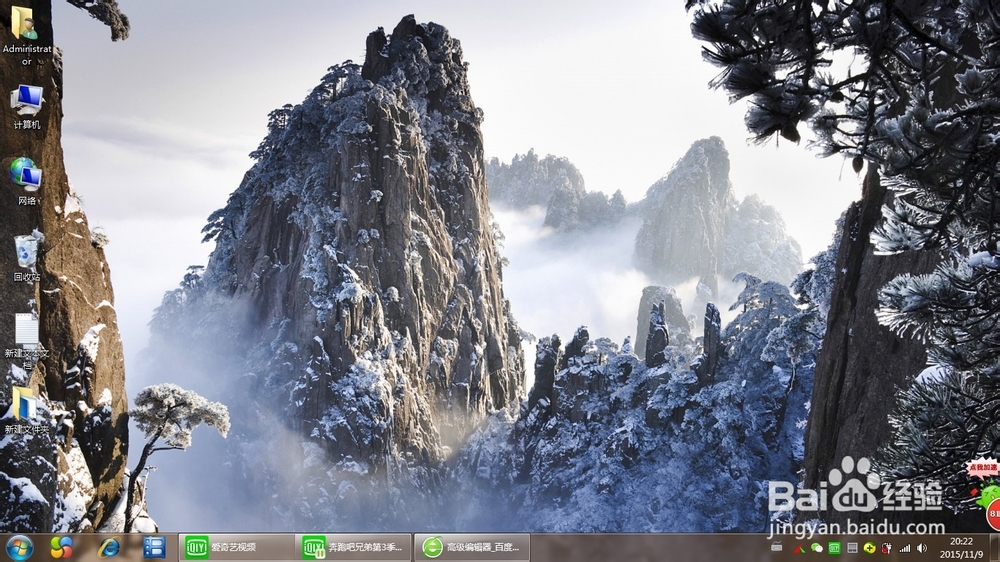Image resolution: width=1000 pixels, height=562 pixels.
Task: Open the blue film-strip pinned taskbar app
Action: click(x=155, y=547)
